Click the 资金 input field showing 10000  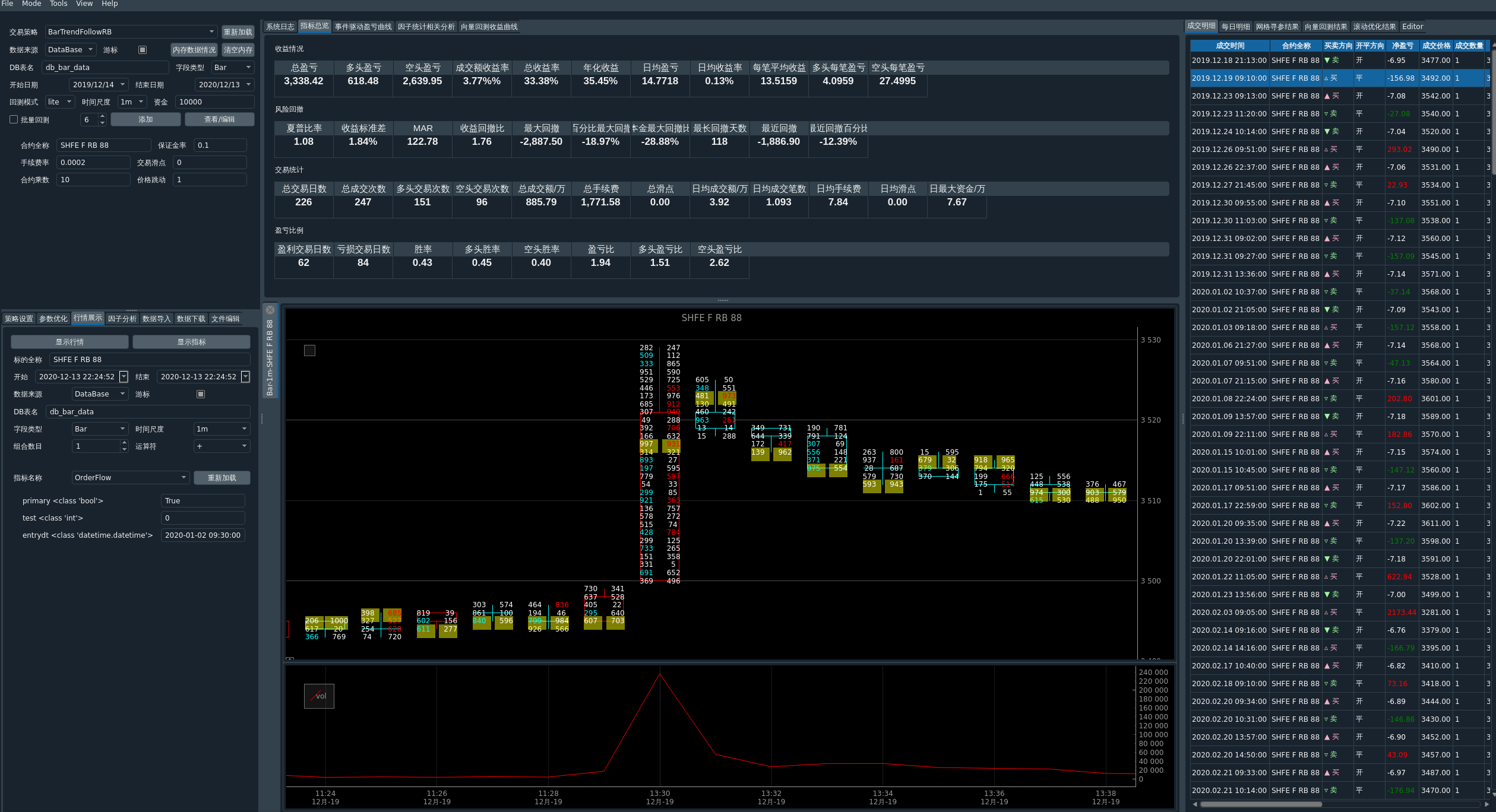[214, 102]
